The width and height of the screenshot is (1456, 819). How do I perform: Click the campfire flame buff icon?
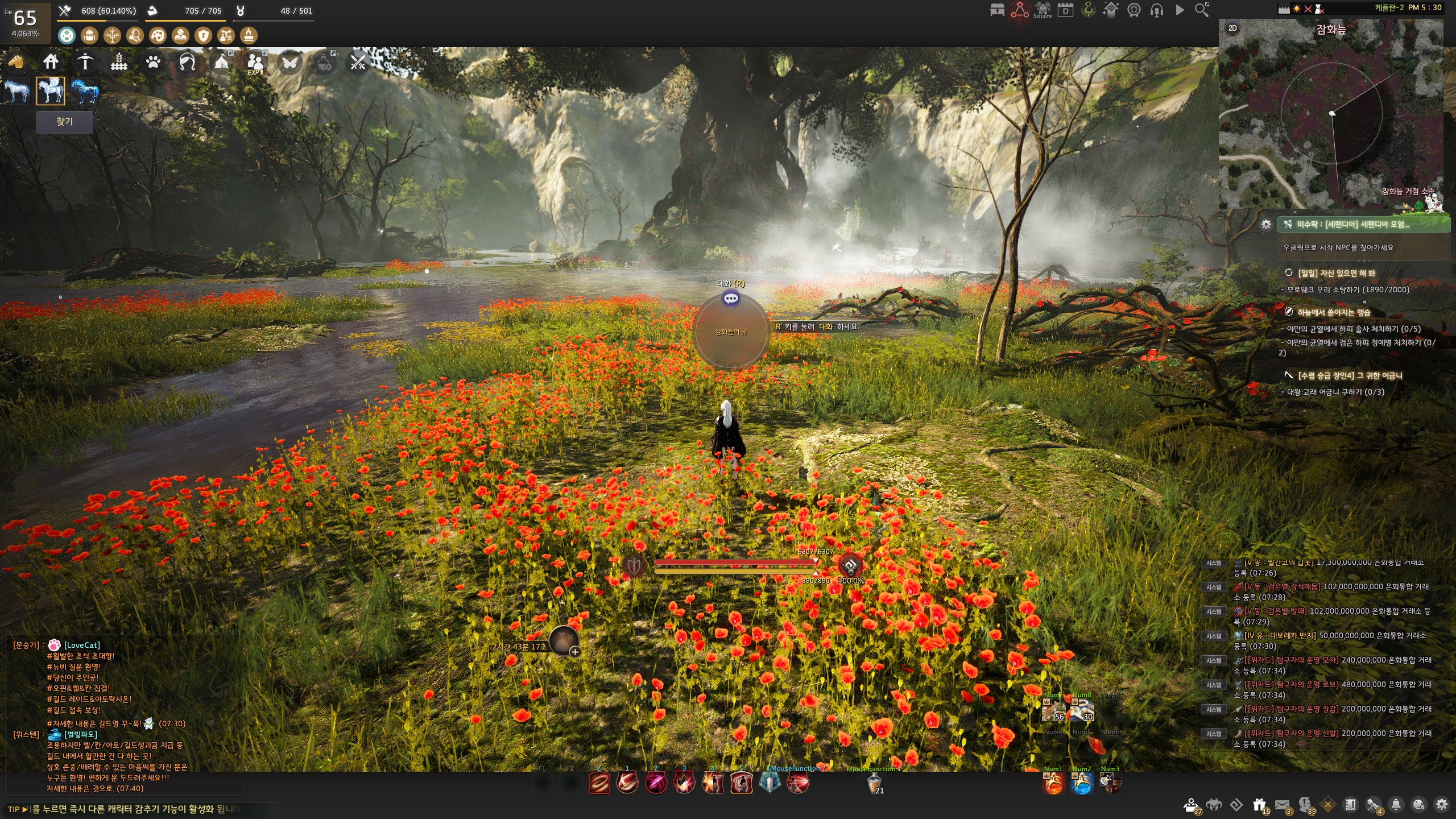click(x=249, y=36)
